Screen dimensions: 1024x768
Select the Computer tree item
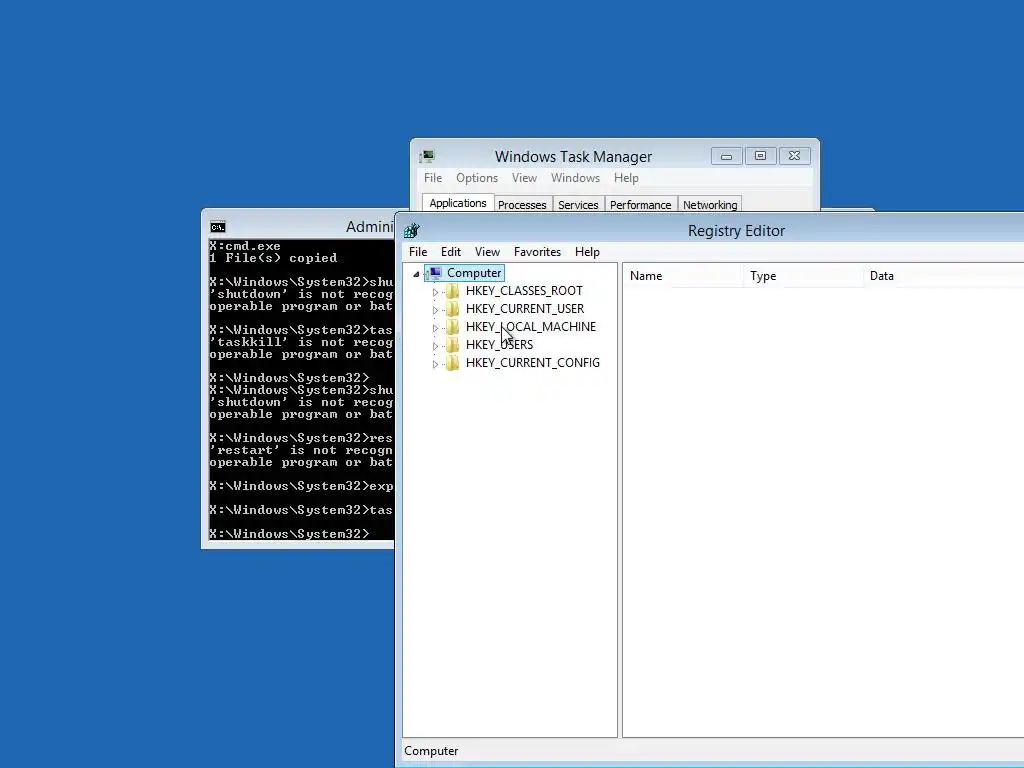point(474,273)
